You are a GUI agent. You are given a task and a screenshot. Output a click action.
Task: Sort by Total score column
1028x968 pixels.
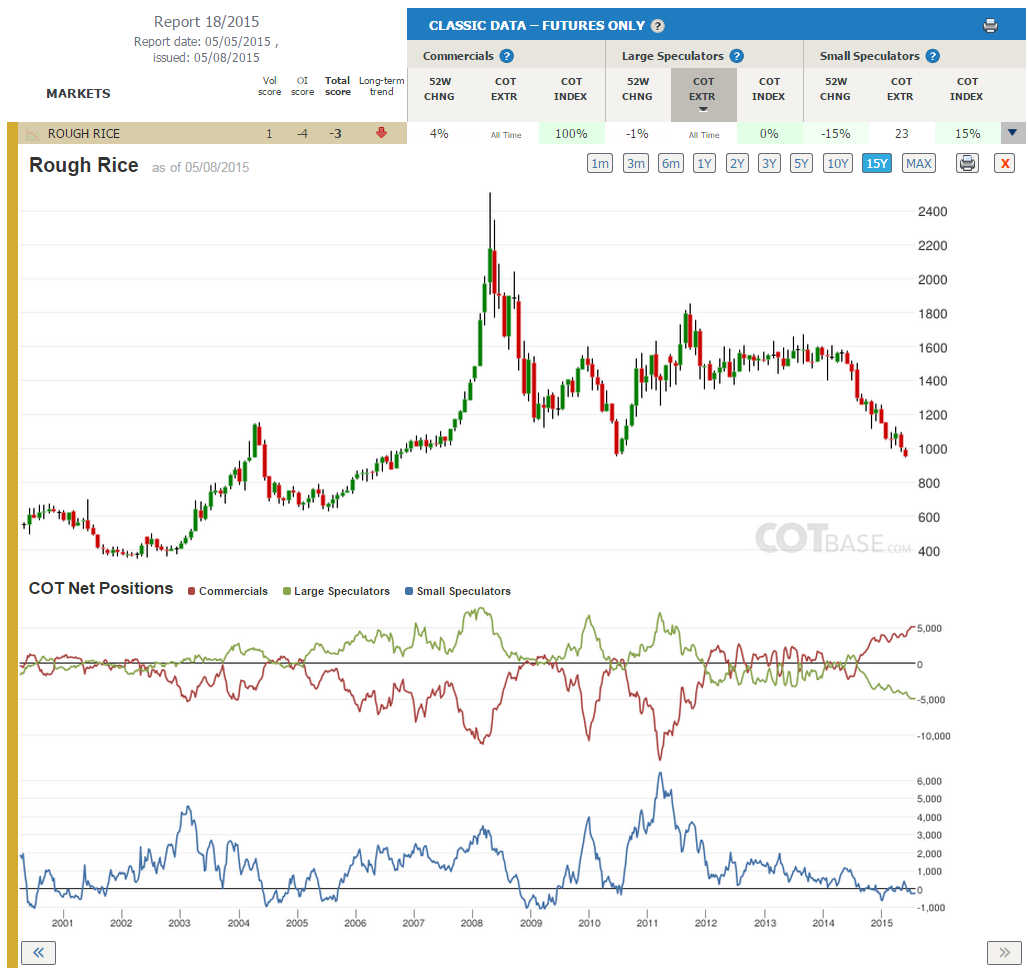click(x=338, y=86)
